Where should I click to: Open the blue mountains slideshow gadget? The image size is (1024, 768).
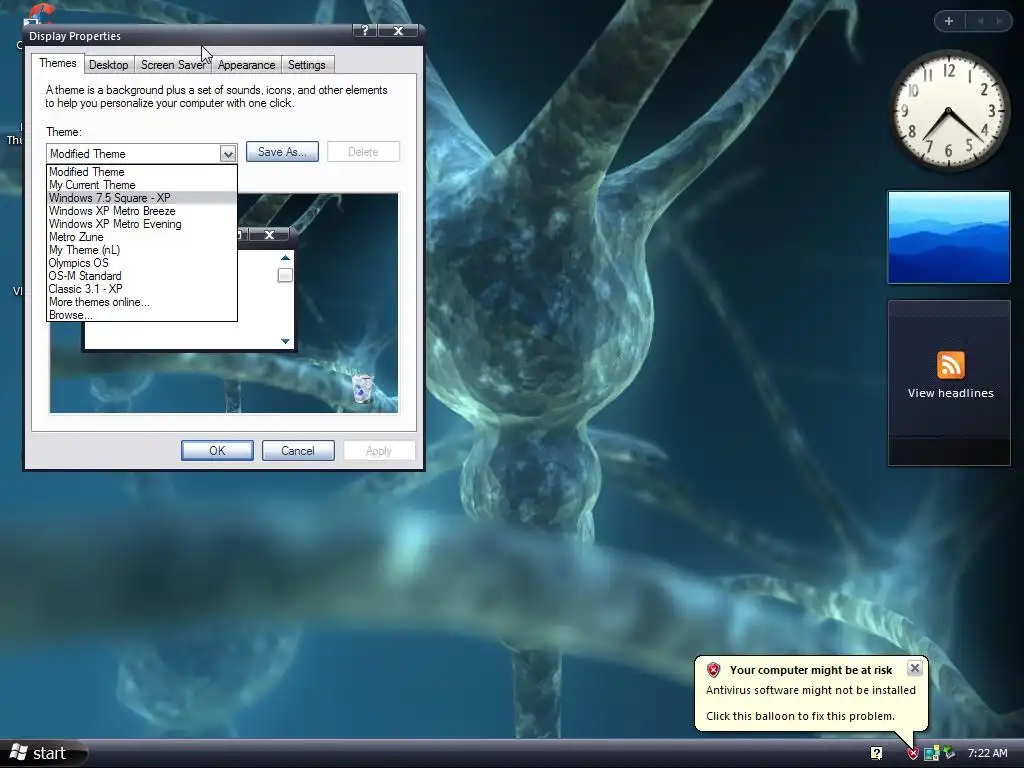tap(949, 237)
